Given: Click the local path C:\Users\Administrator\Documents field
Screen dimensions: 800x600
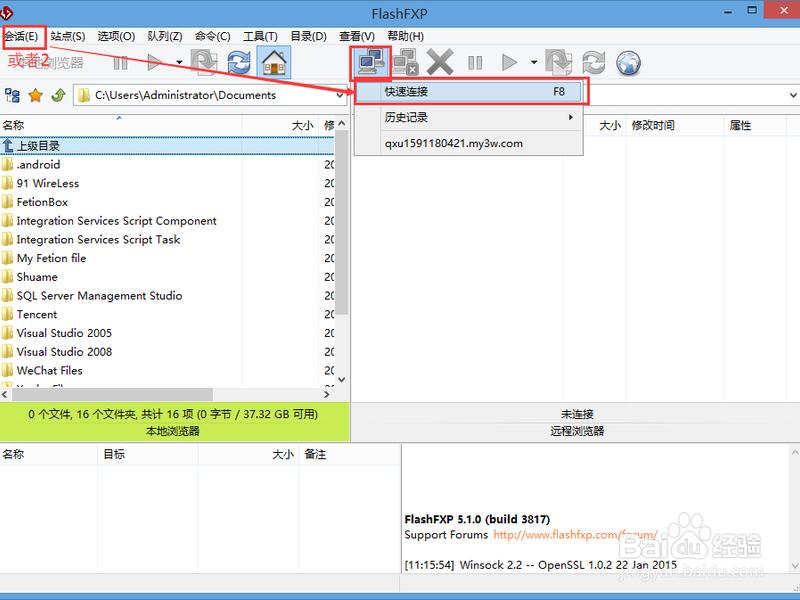Looking at the screenshot, I should 210,95.
